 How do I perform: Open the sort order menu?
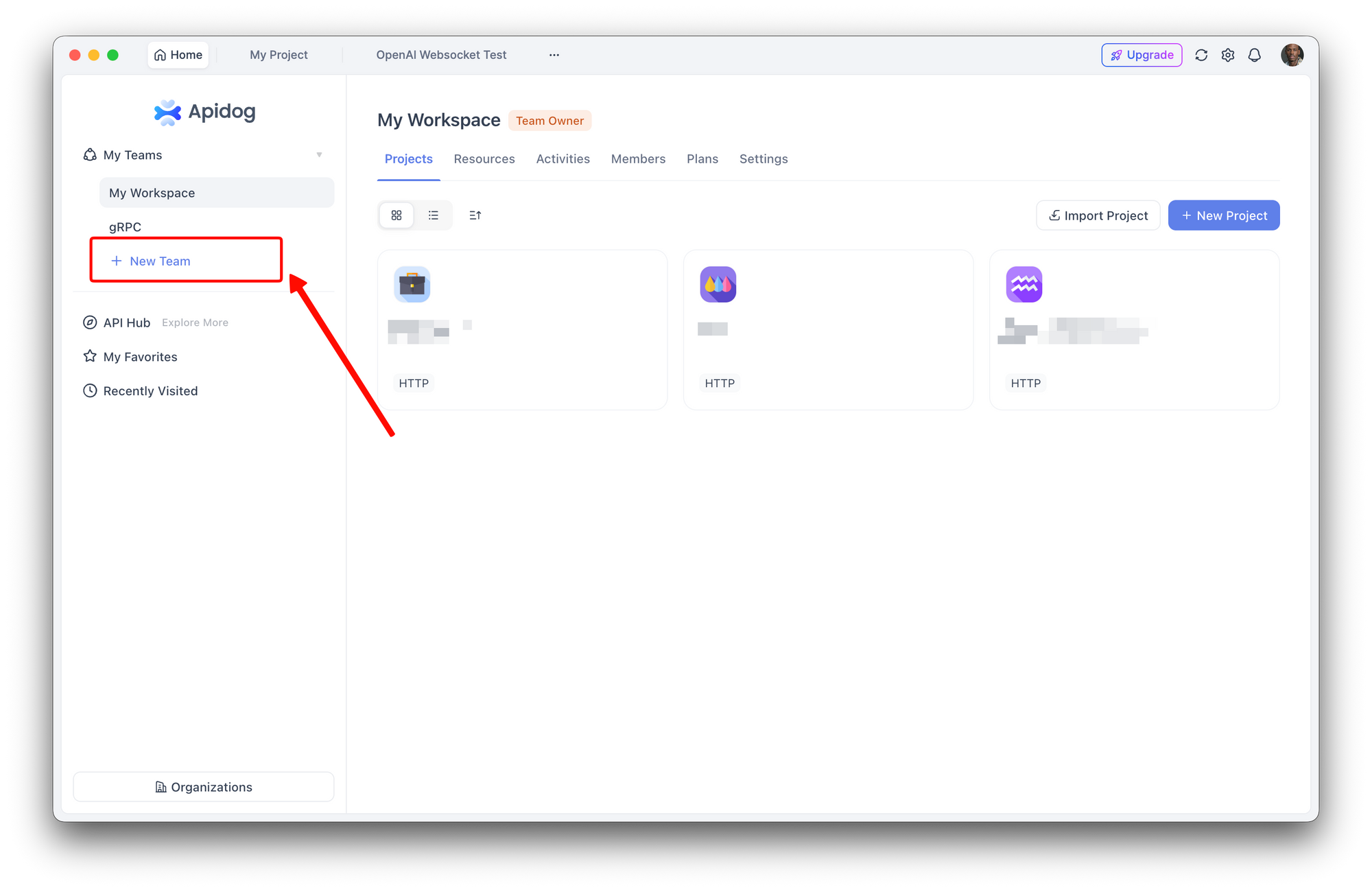coord(475,215)
